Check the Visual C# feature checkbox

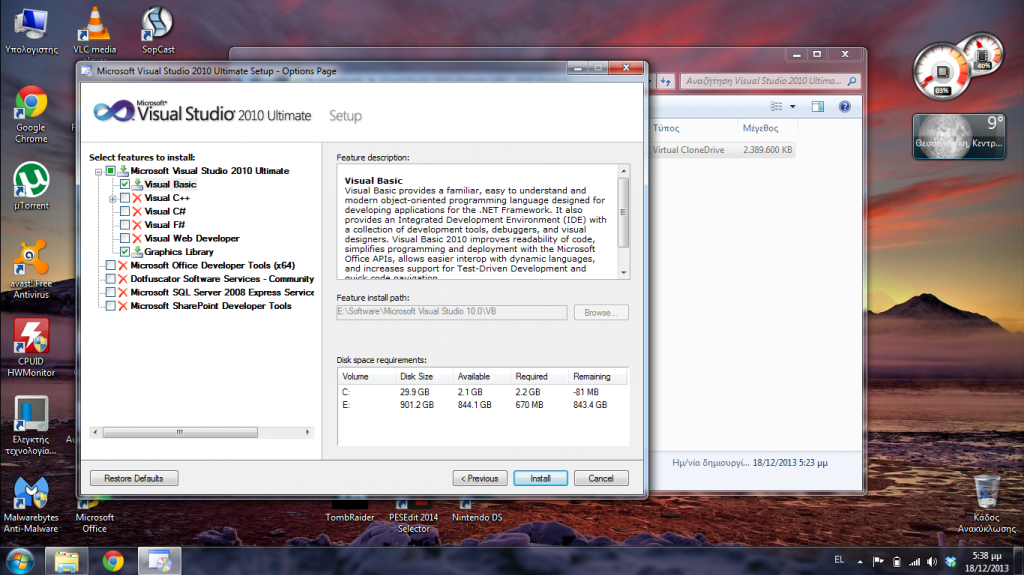pyautogui.click(x=125, y=211)
